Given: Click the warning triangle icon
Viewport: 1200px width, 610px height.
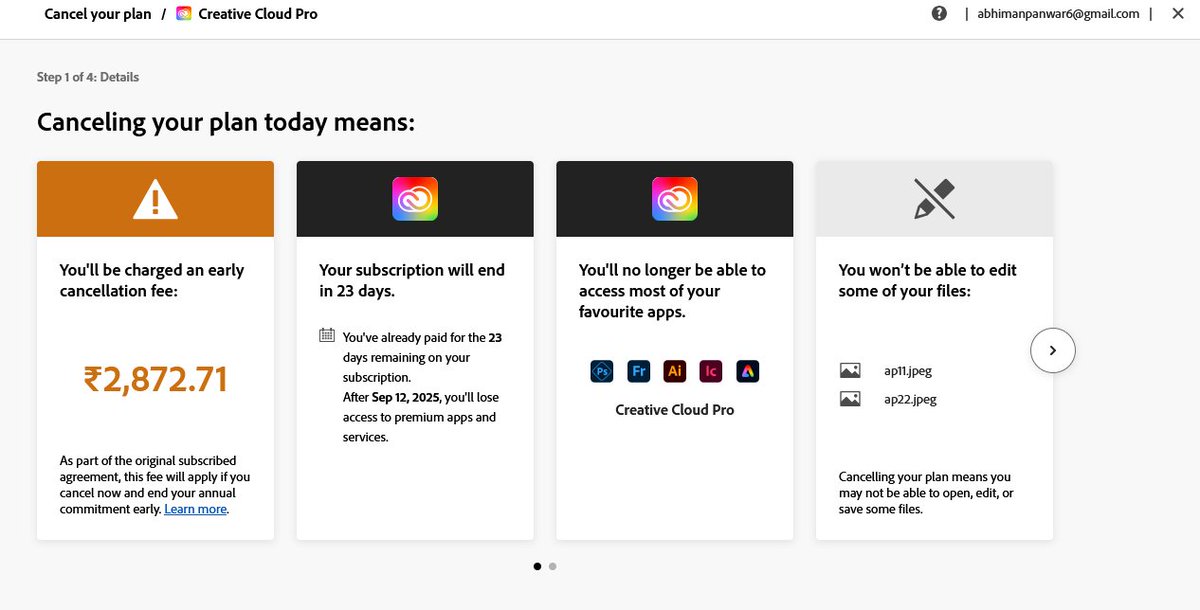Looking at the screenshot, I should click(155, 199).
